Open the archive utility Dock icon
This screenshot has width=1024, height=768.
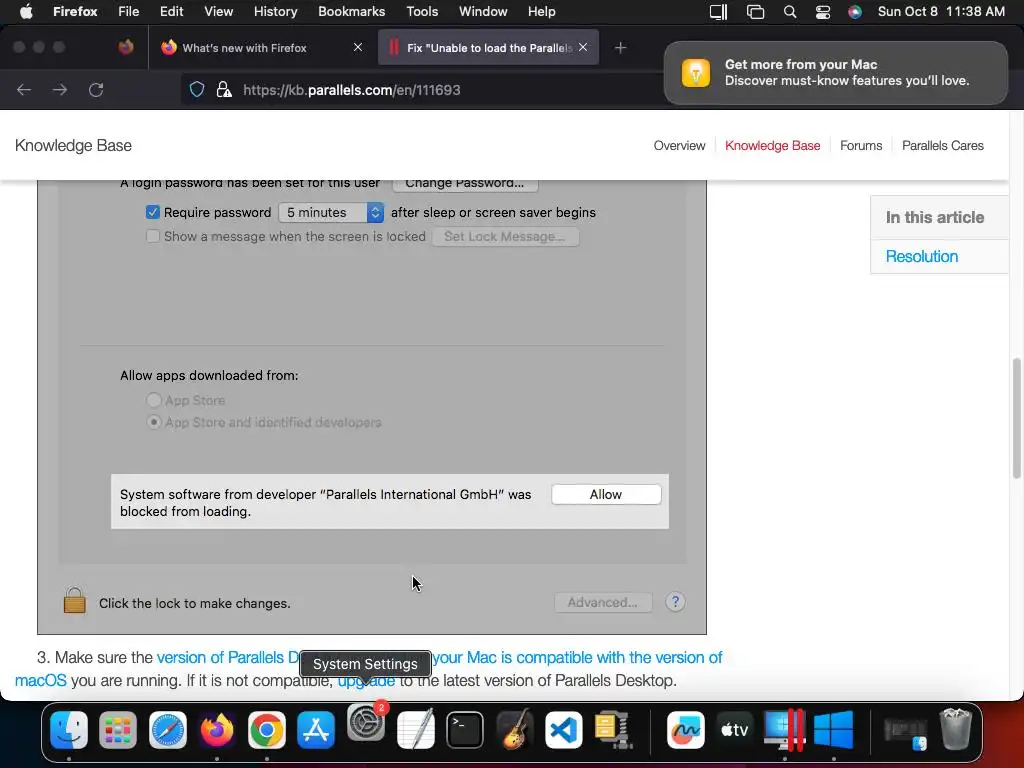[x=613, y=729]
